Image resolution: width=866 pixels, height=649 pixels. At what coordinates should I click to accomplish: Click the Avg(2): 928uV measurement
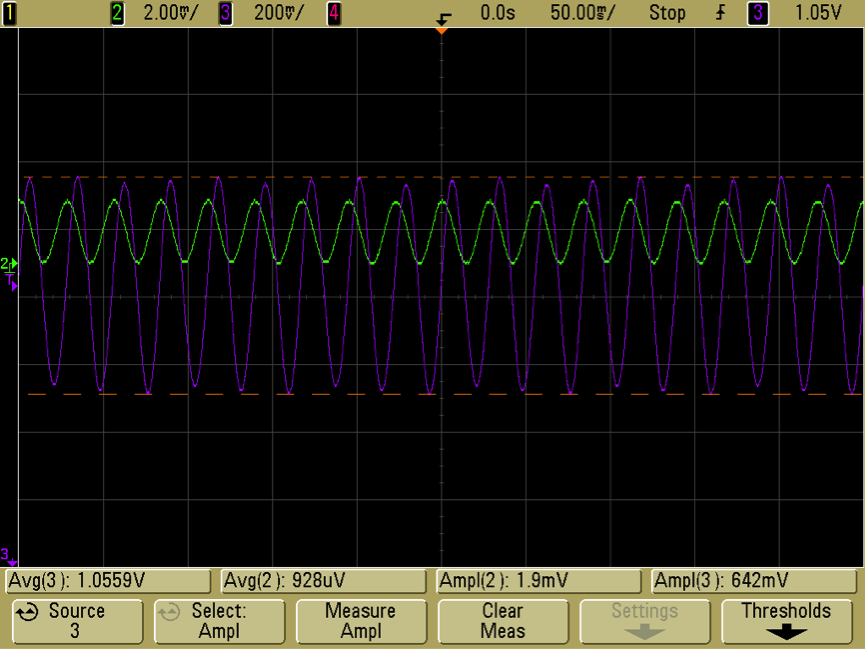click(x=324, y=581)
